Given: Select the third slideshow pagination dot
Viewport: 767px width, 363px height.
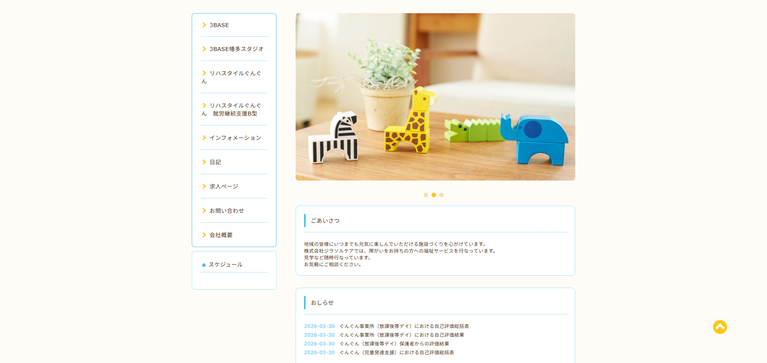Looking at the screenshot, I should (441, 195).
